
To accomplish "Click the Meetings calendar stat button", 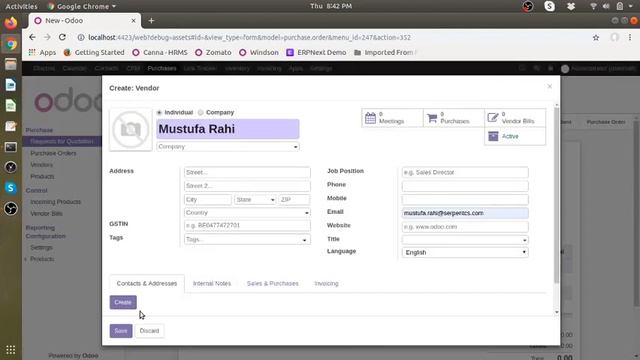I will coord(392,118).
